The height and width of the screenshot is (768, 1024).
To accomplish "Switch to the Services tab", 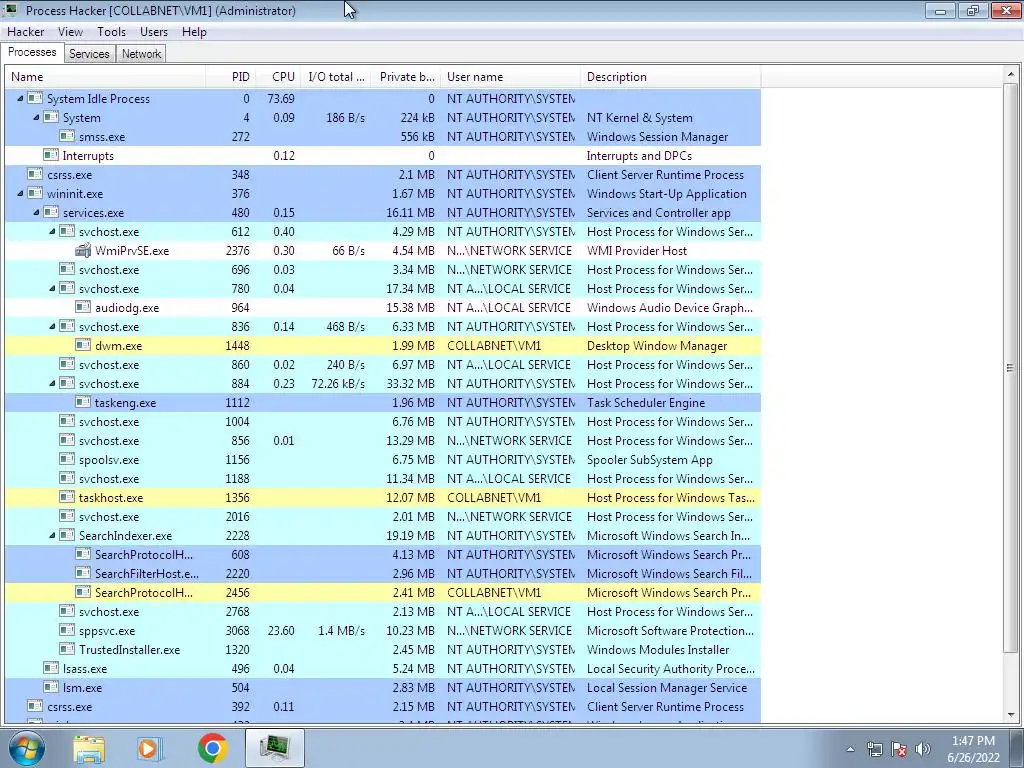I will coord(89,54).
